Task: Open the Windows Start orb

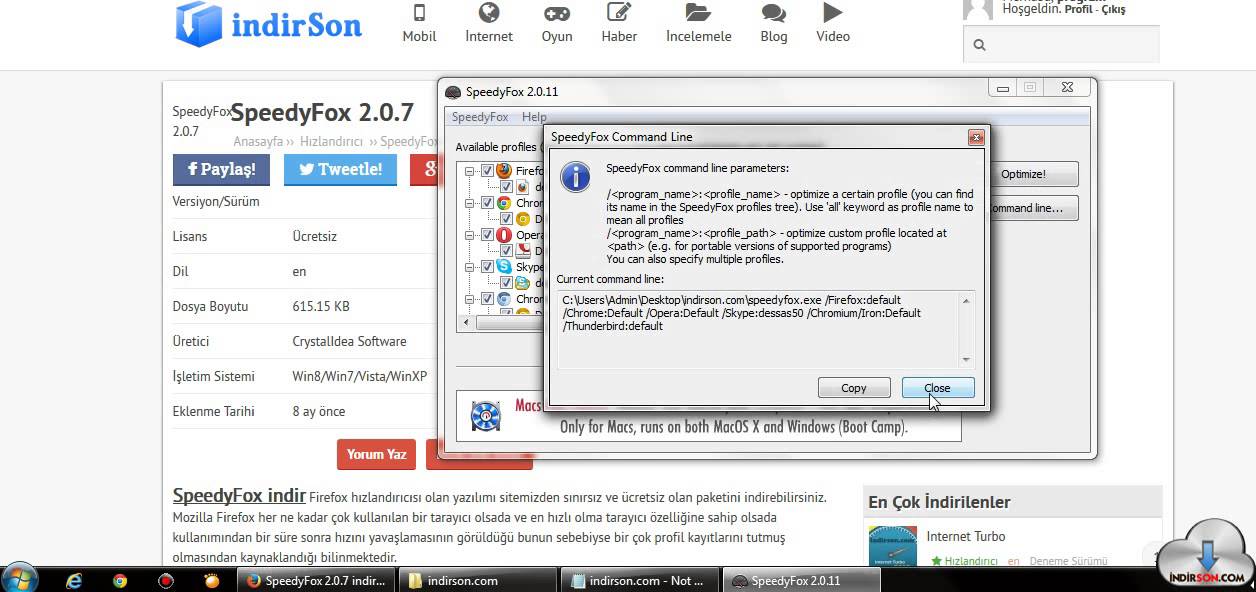Action: 20,580
